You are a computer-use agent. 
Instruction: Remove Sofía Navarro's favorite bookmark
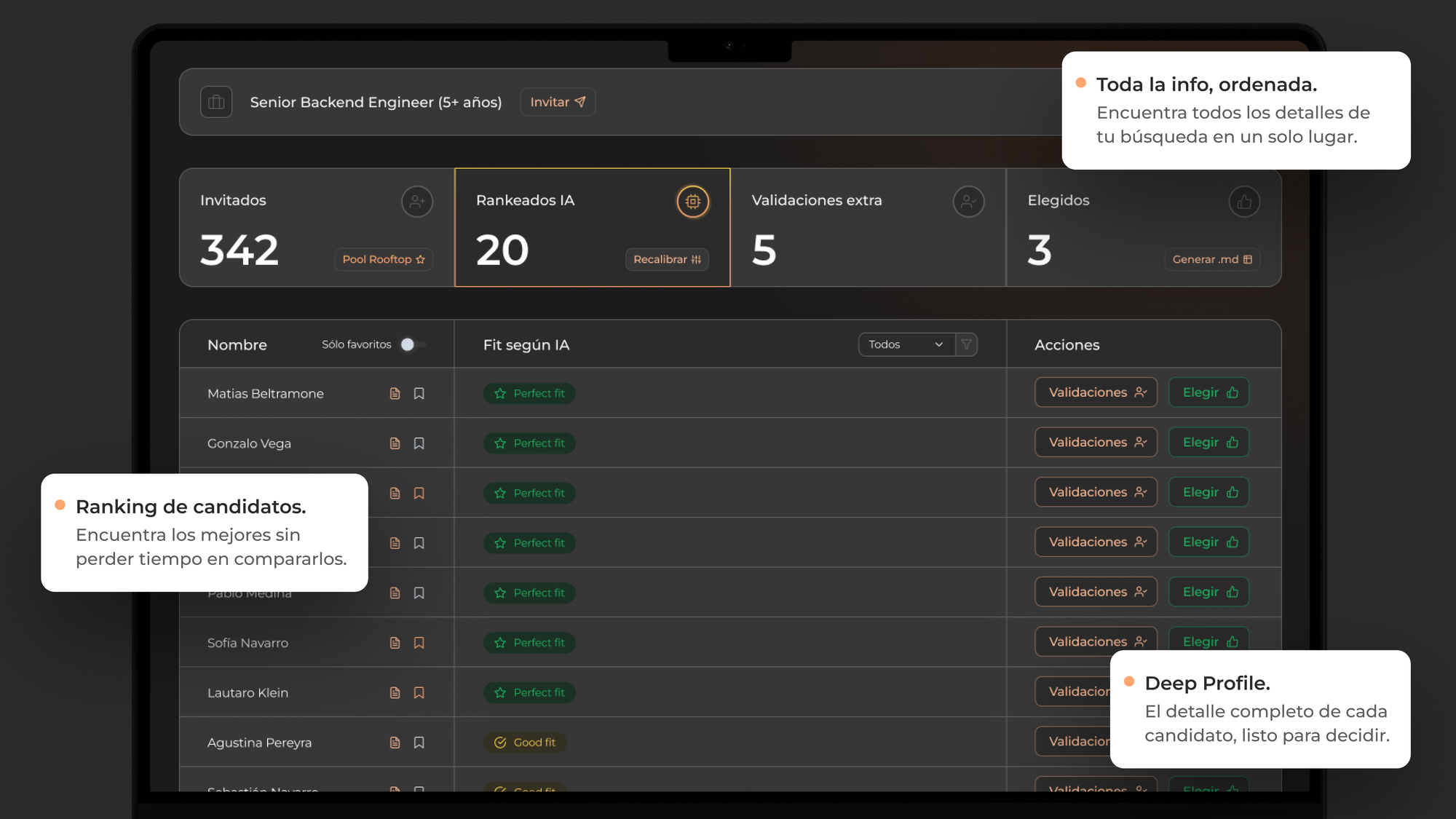[x=419, y=643]
